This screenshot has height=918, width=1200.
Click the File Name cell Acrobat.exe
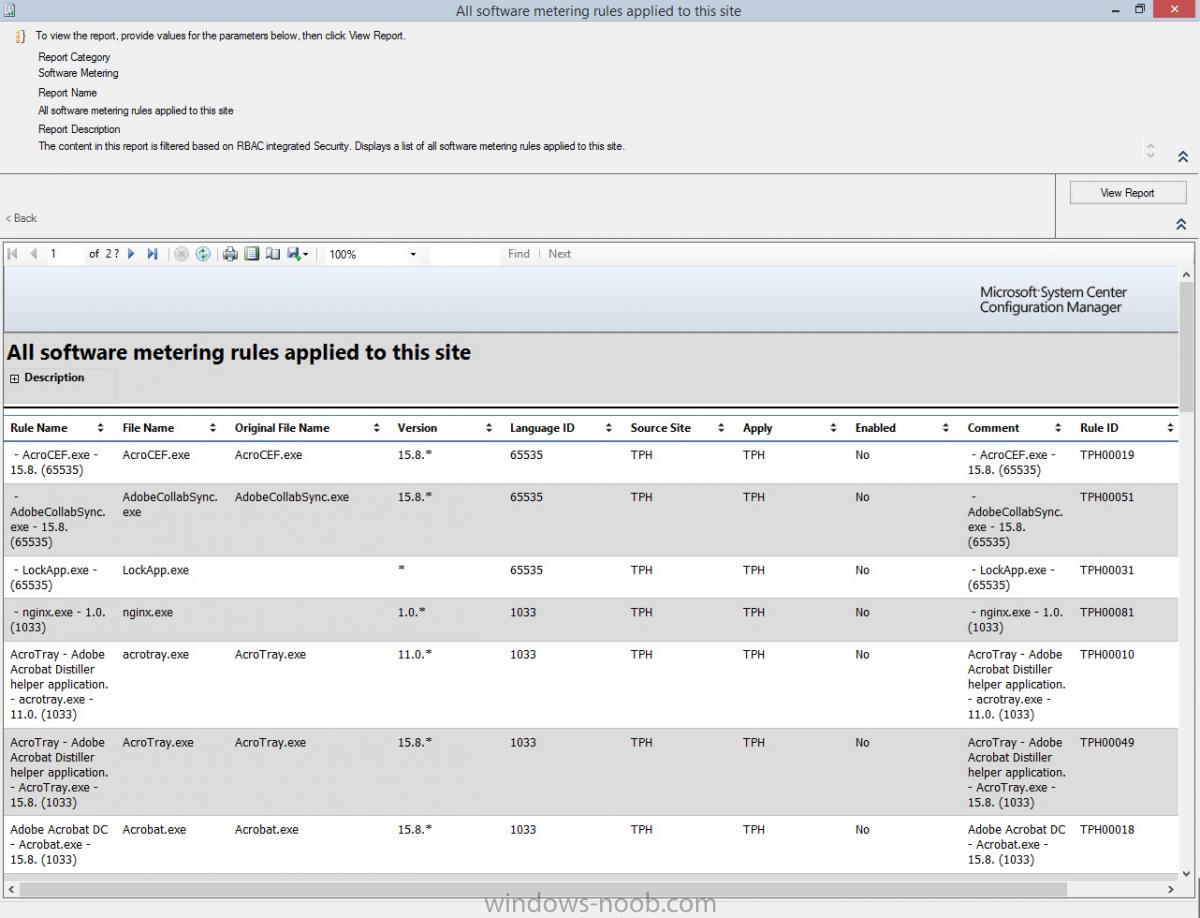tap(154, 830)
